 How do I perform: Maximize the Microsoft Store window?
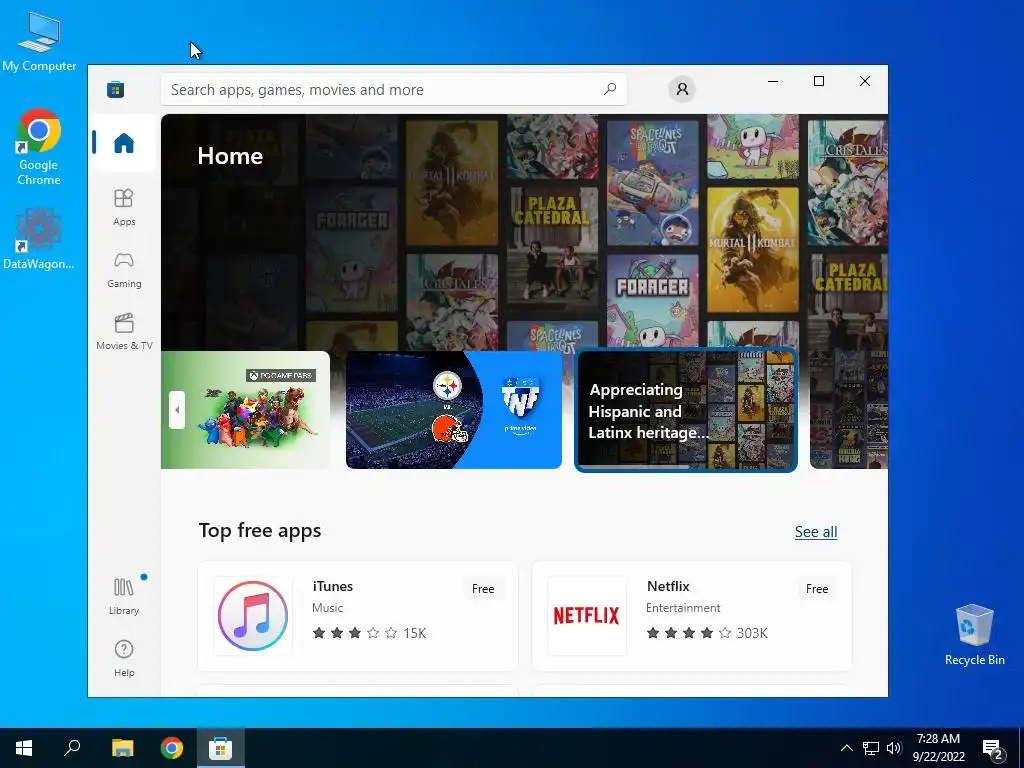point(819,81)
